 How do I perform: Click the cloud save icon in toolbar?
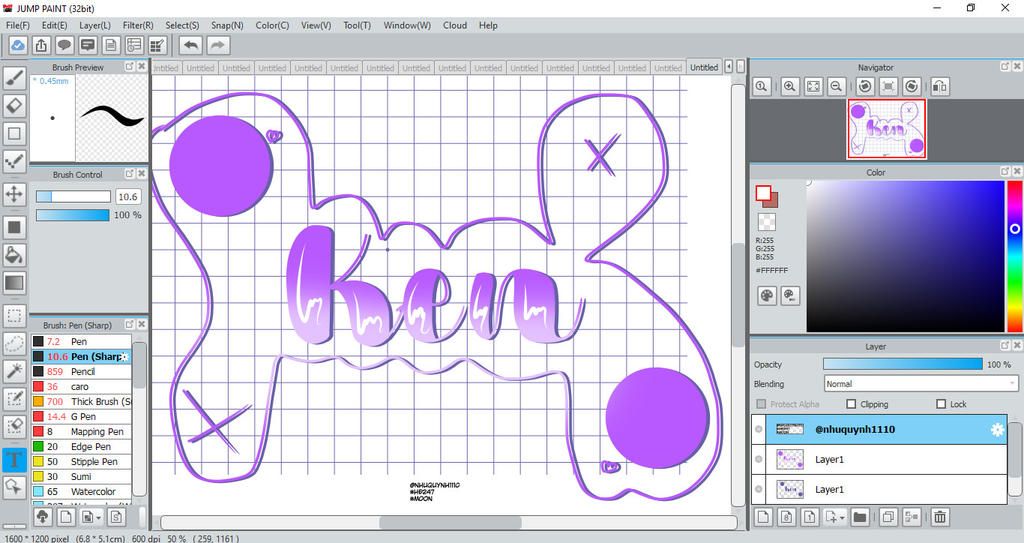pyautogui.click(x=18, y=45)
